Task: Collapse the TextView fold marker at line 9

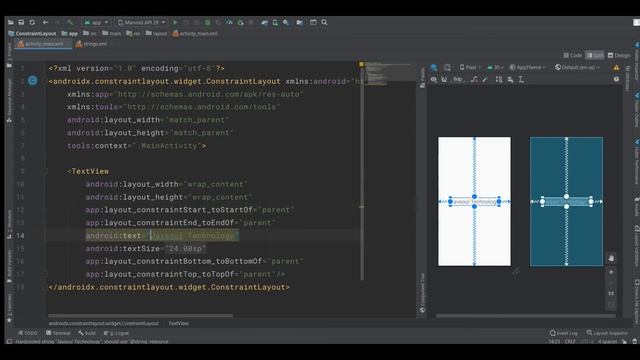Action: [x=45, y=171]
